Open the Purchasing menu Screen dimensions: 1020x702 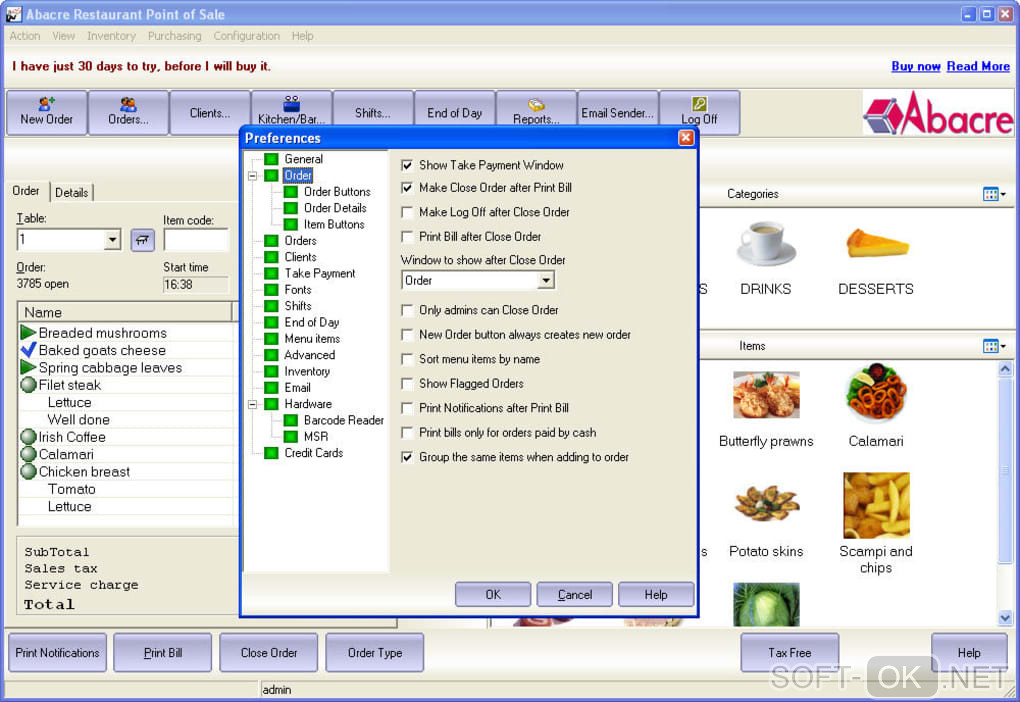174,36
